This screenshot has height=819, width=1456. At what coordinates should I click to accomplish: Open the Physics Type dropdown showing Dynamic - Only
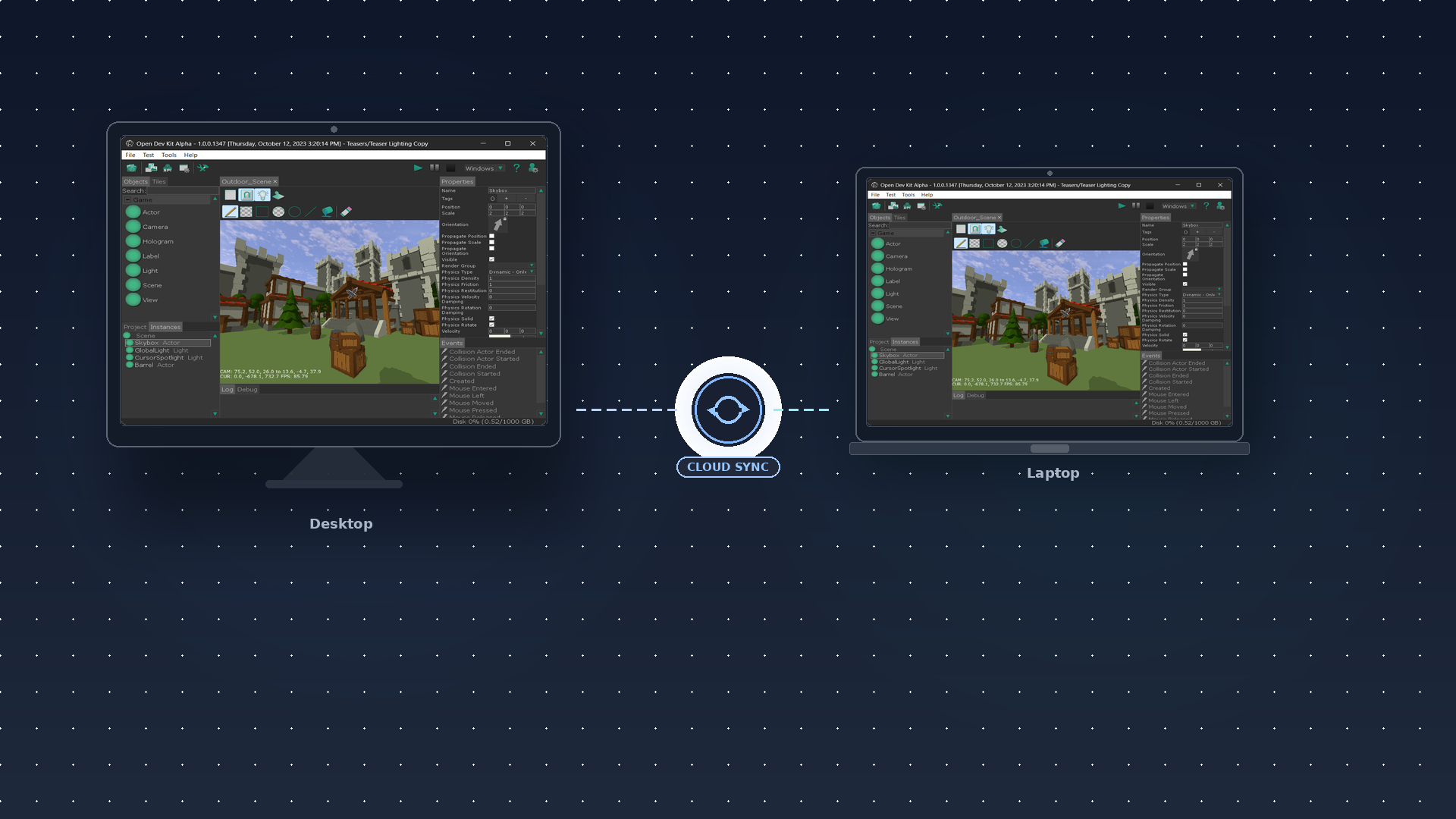coord(512,271)
